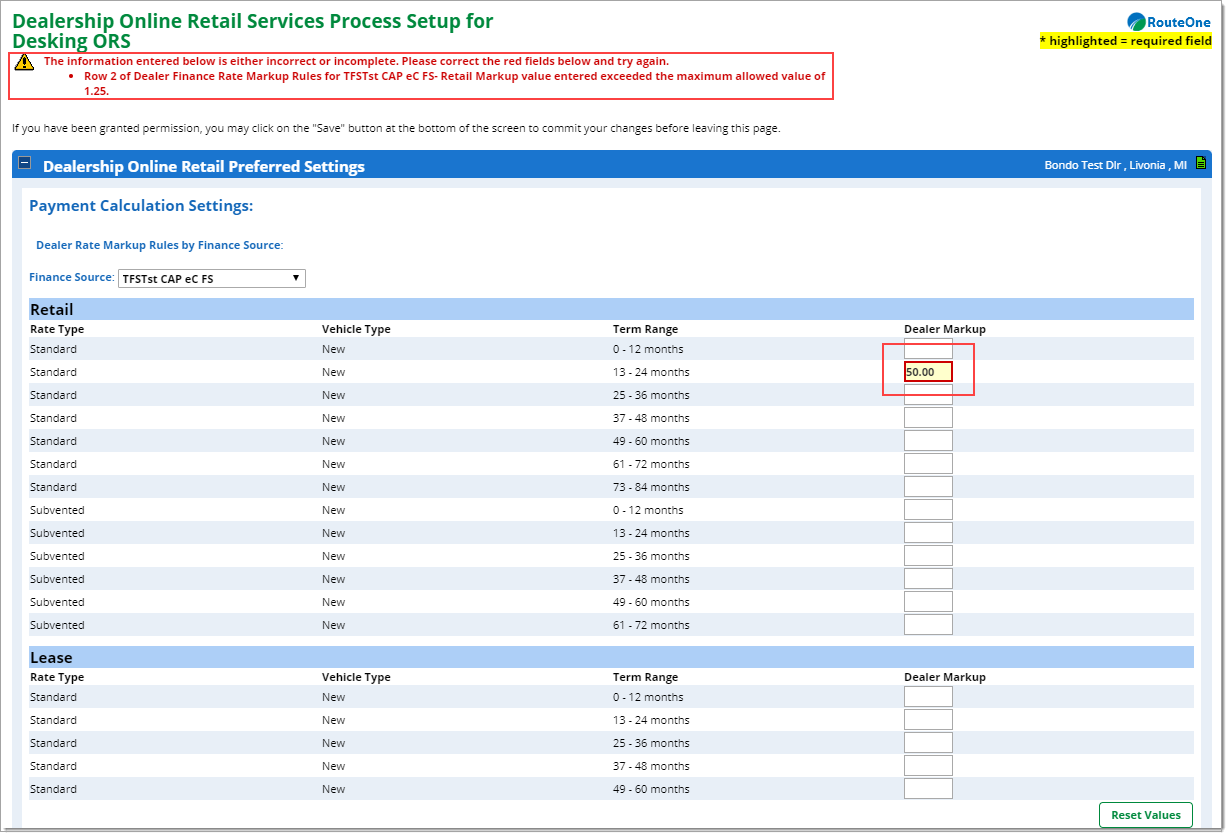
Task: Click Lease 49 - 60 months markup field
Action: click(x=928, y=789)
